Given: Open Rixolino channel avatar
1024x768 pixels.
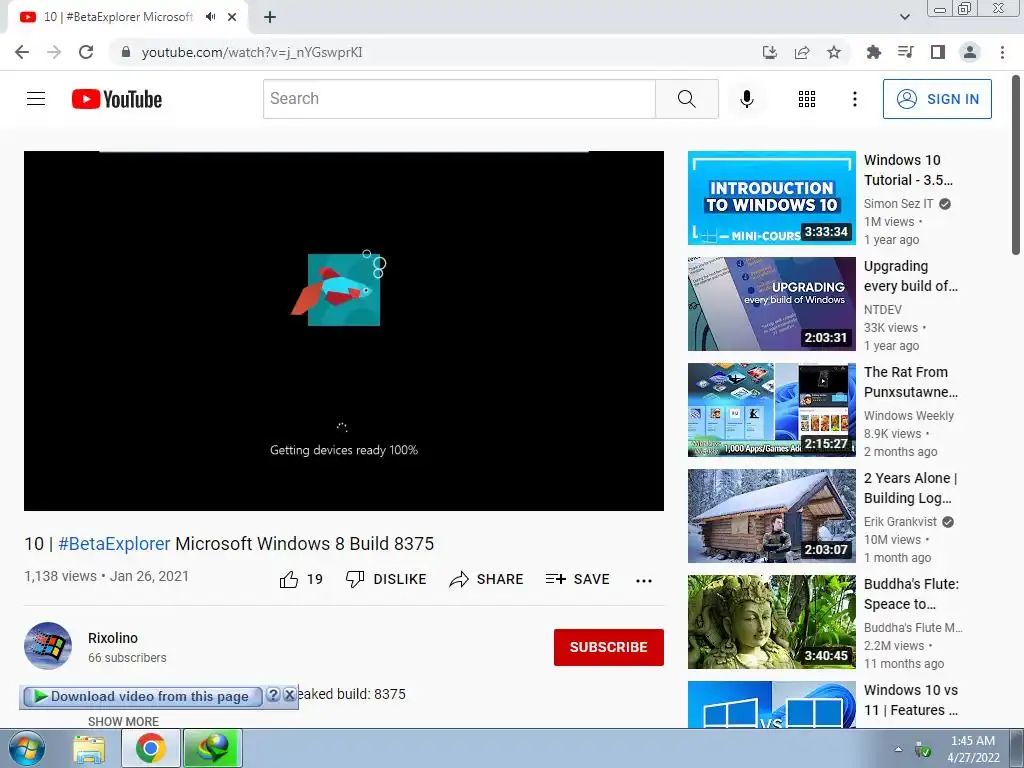Looking at the screenshot, I should click(48, 646).
